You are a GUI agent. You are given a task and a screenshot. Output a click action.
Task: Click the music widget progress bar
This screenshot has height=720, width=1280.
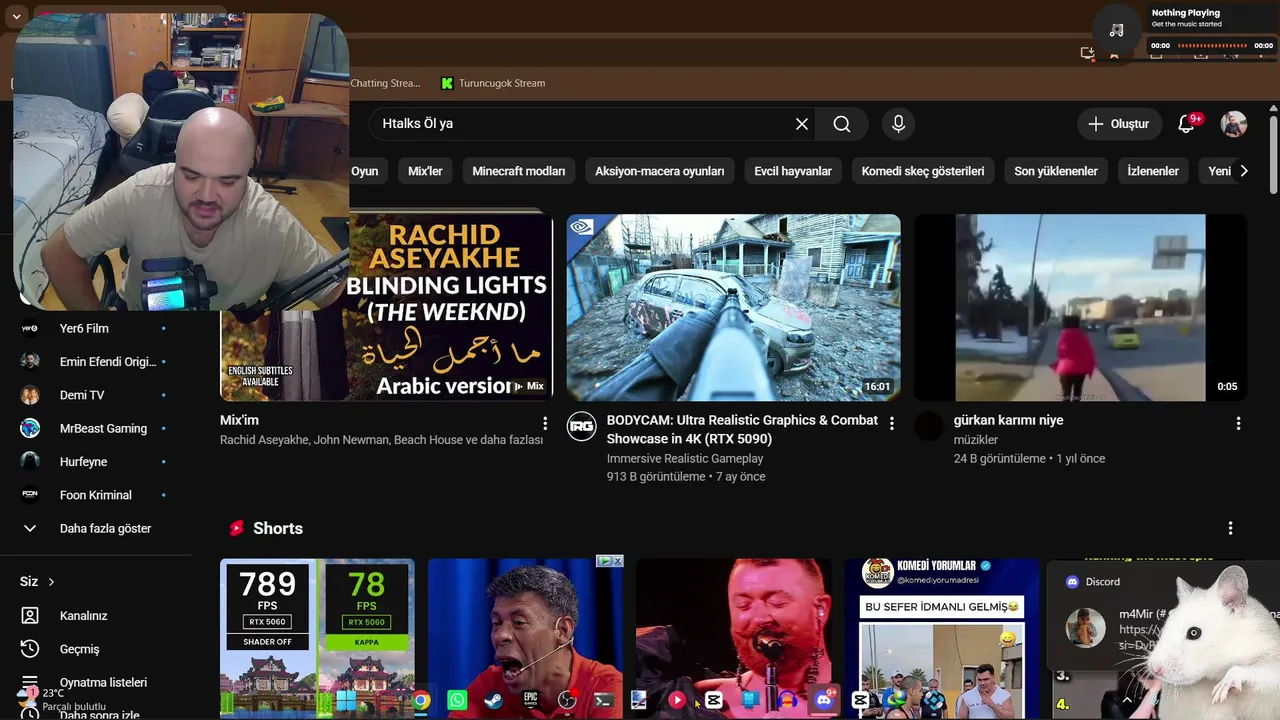pyautogui.click(x=1212, y=45)
